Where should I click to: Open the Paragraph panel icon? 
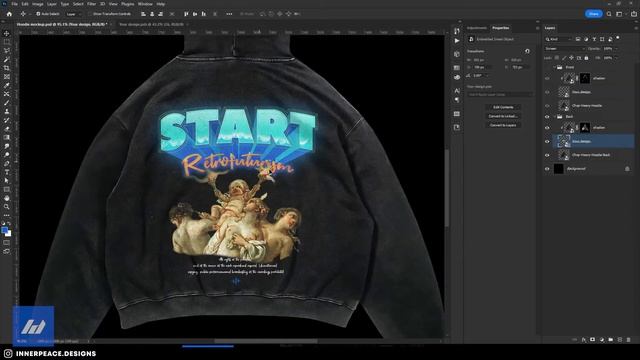point(457,100)
